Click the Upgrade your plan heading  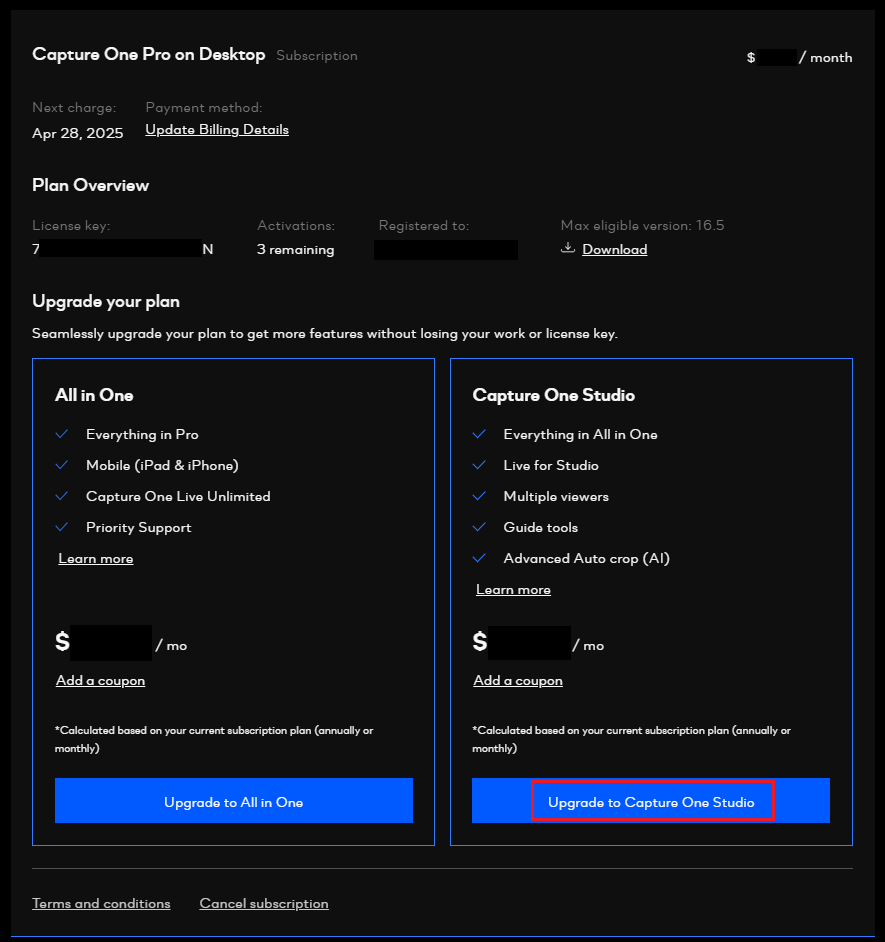coord(106,302)
